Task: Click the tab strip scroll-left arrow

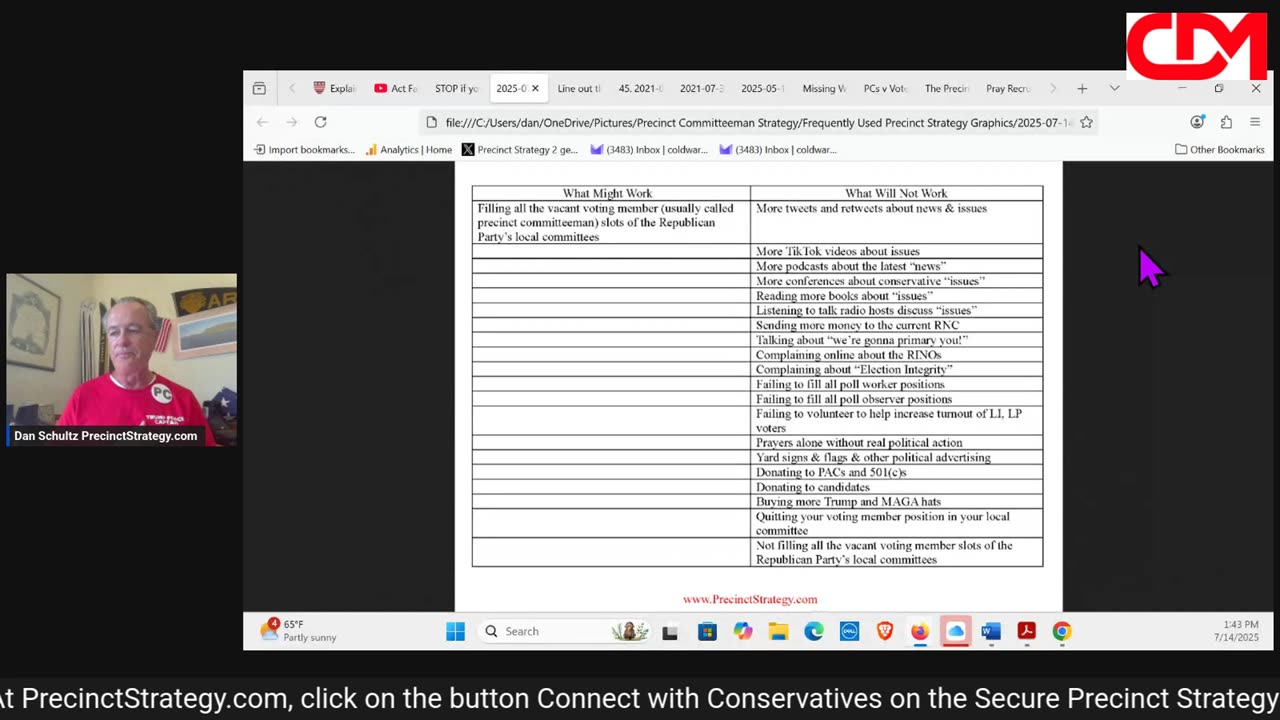Action: tap(292, 88)
